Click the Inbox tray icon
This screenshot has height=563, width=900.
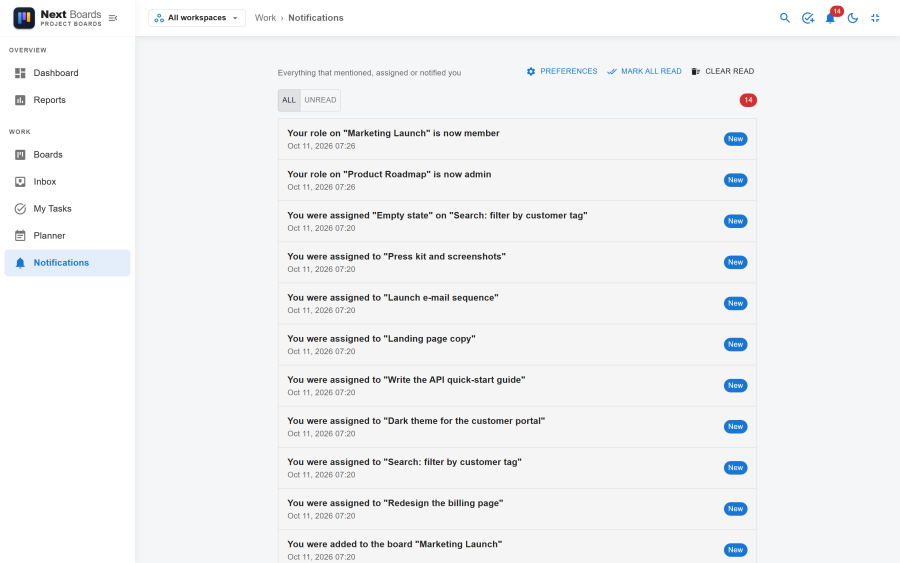[20, 181]
